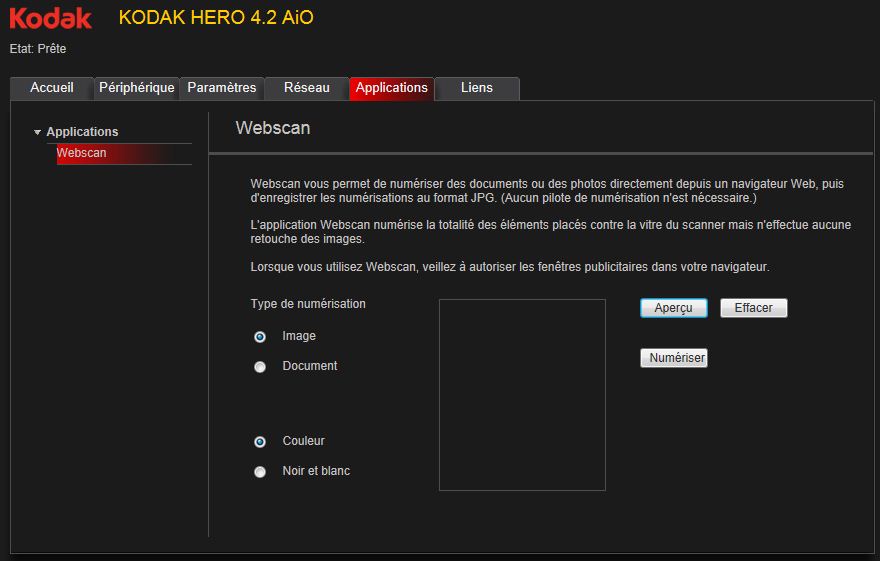This screenshot has width=880, height=561.
Task: Start scanning with the Numériser button
Action: [673, 358]
